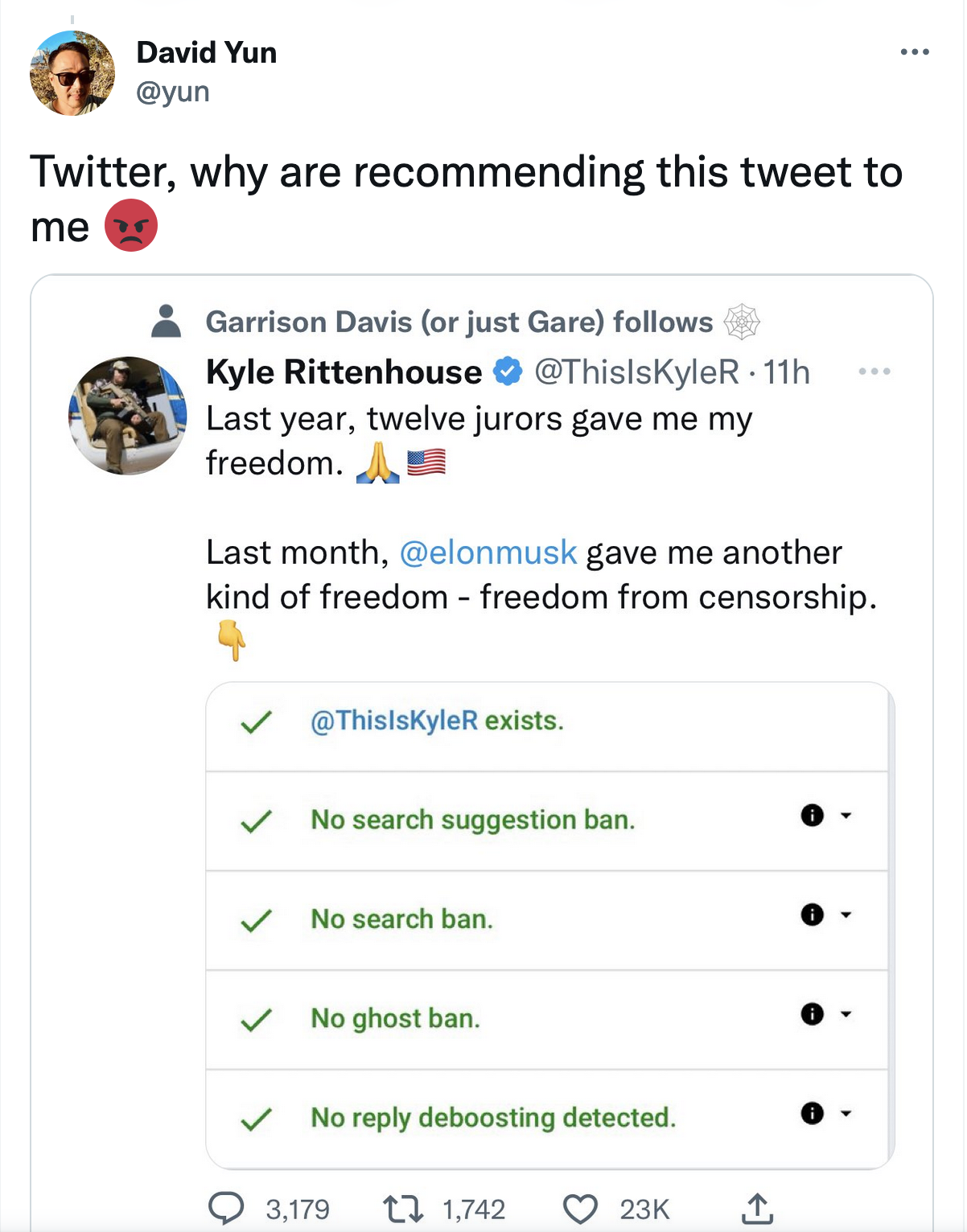The width and height of the screenshot is (967, 1232).
Task: Open David Yun tweet more options menu
Action: point(915,52)
